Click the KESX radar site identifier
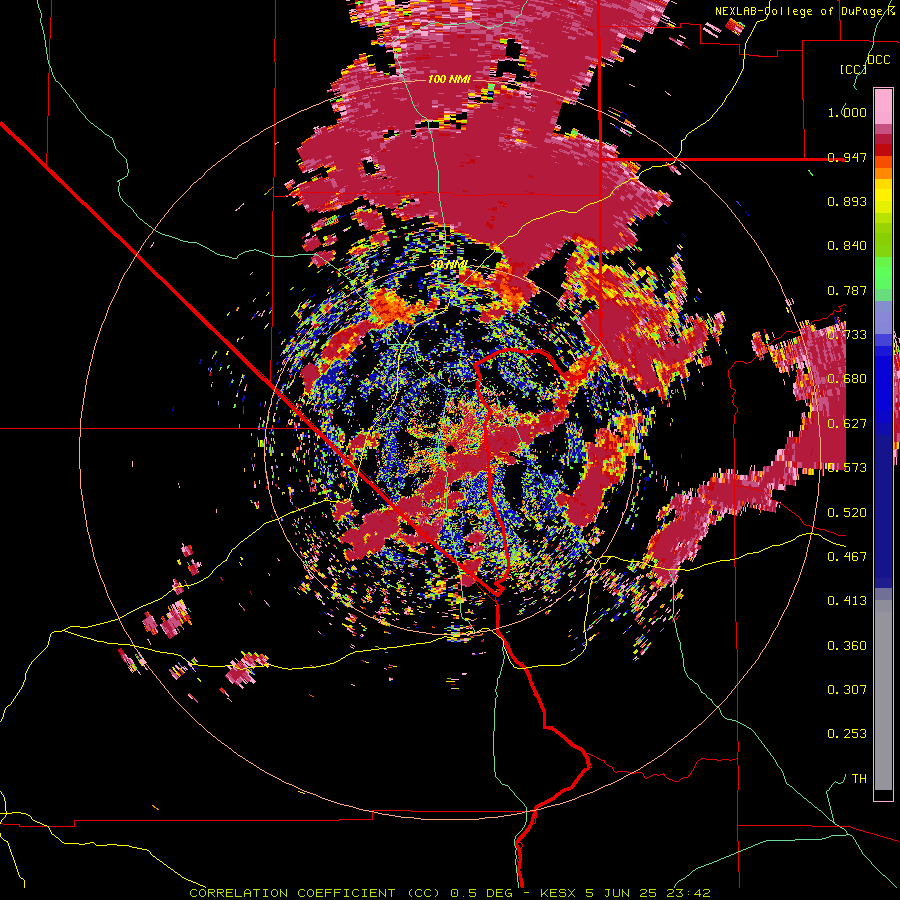 [559, 893]
